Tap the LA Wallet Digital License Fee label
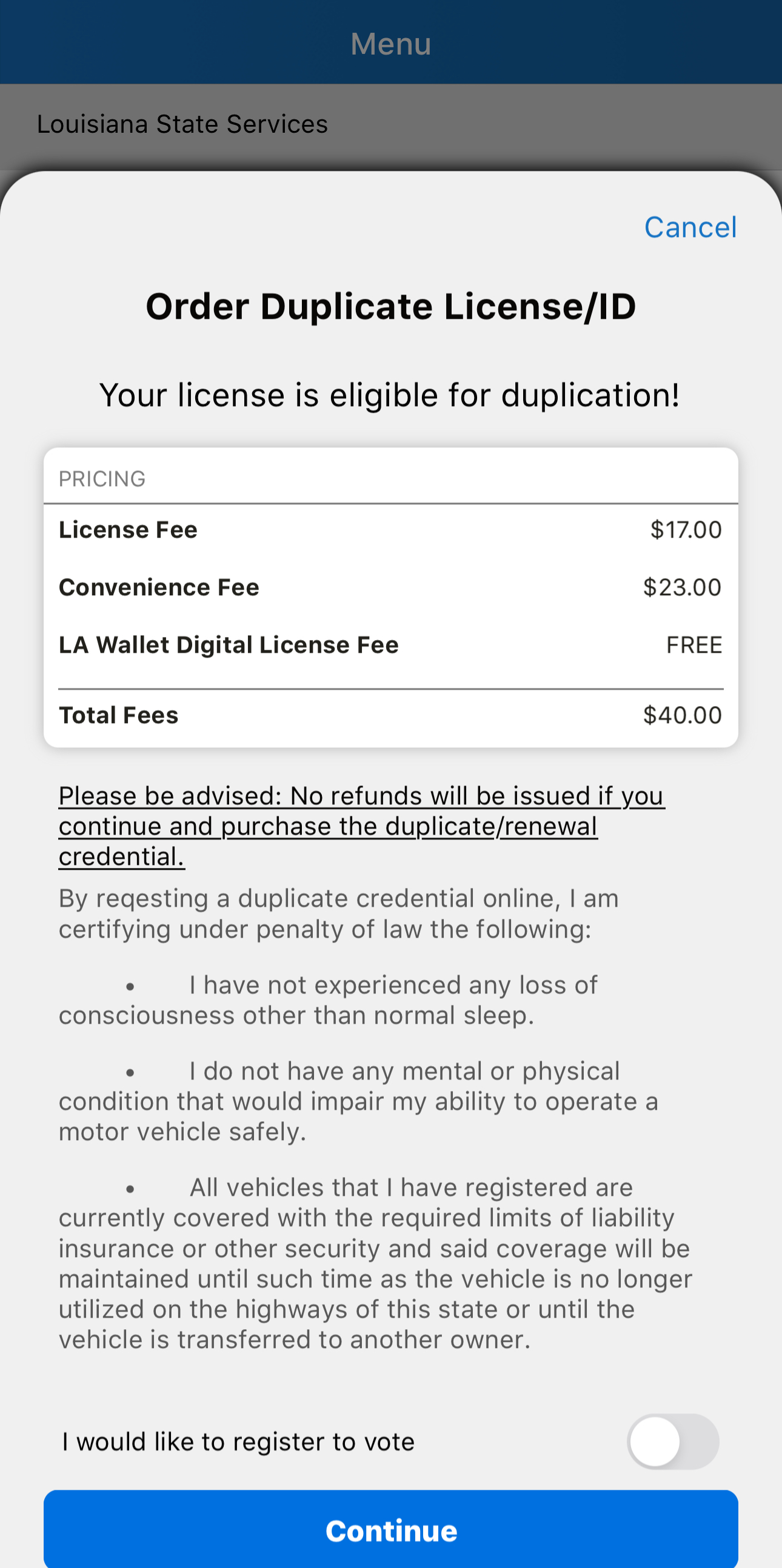The image size is (782, 1568). pyautogui.click(x=229, y=646)
